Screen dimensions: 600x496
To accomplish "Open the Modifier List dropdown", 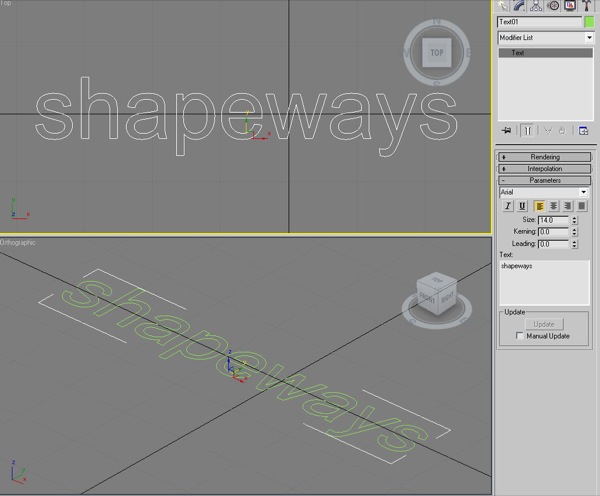I will click(x=545, y=38).
